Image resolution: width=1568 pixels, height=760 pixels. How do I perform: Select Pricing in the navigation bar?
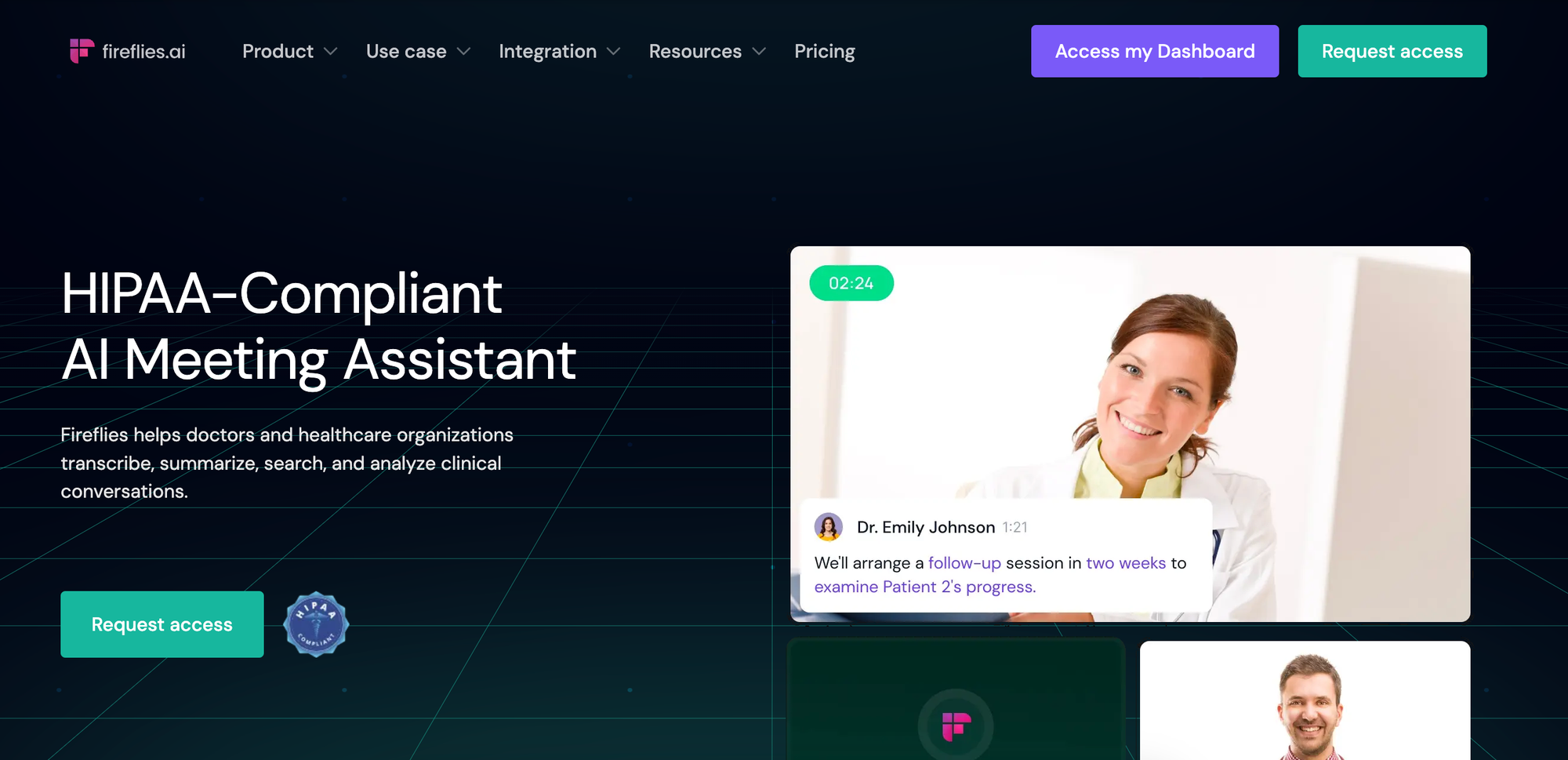(x=825, y=51)
